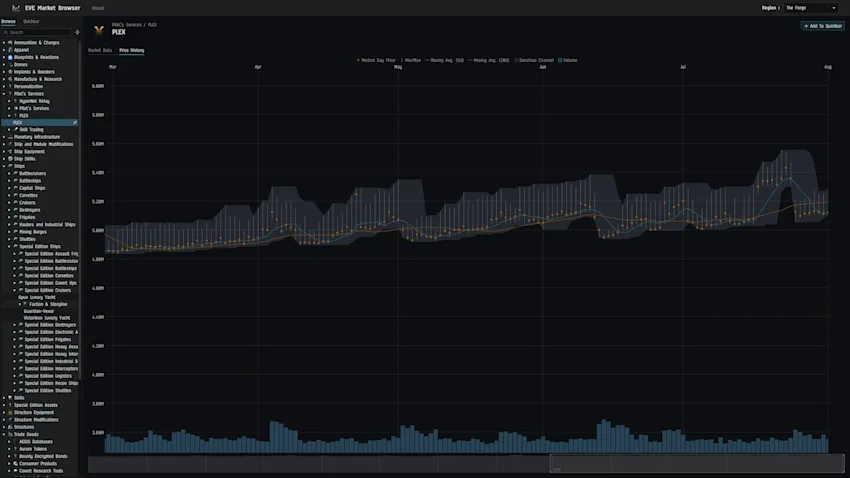The height and width of the screenshot is (478, 850).
Task: Click the Implants & Boosters category icon
Action: click(x=10, y=72)
